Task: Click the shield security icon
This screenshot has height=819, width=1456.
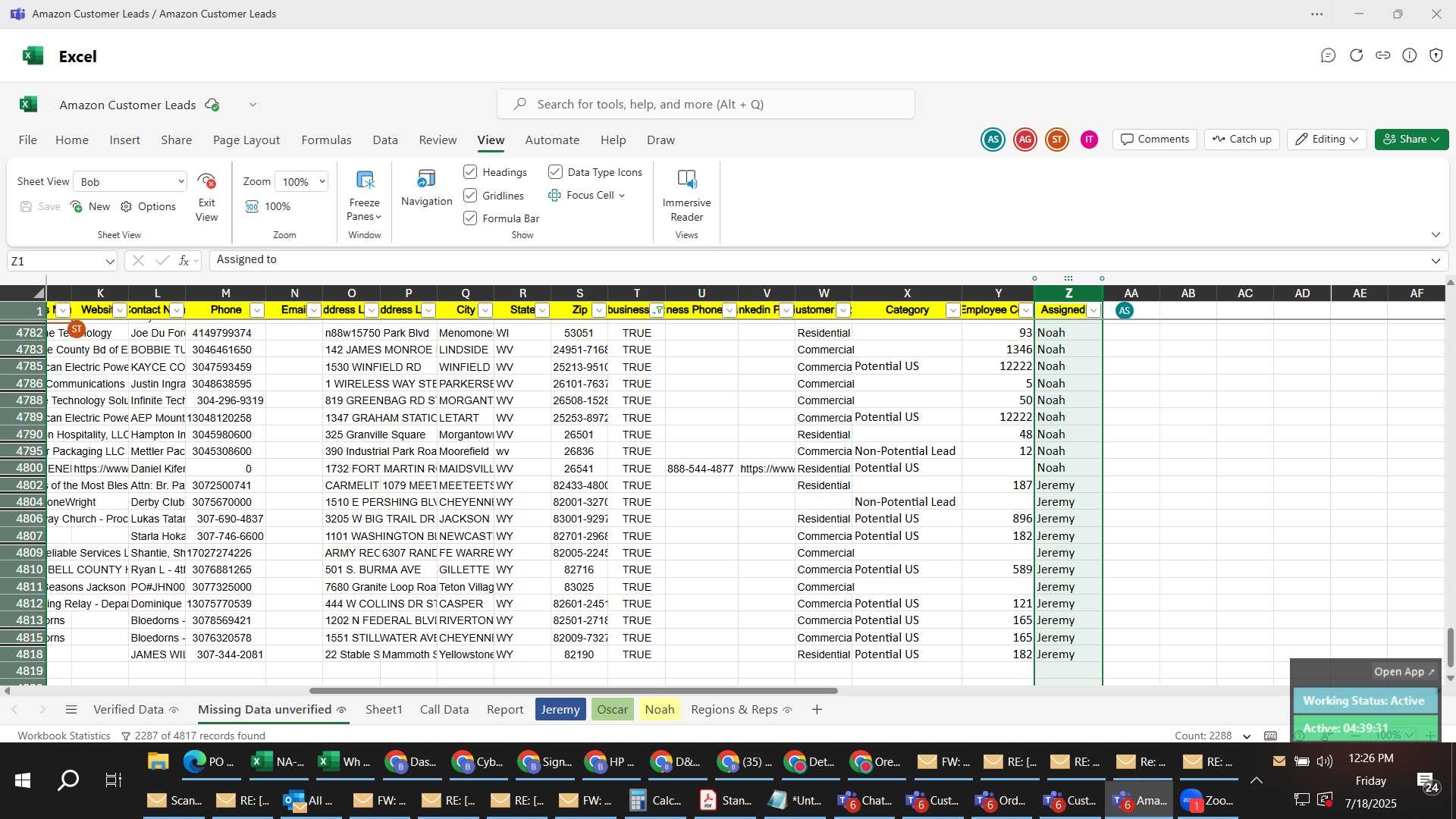Action: 1436,55
